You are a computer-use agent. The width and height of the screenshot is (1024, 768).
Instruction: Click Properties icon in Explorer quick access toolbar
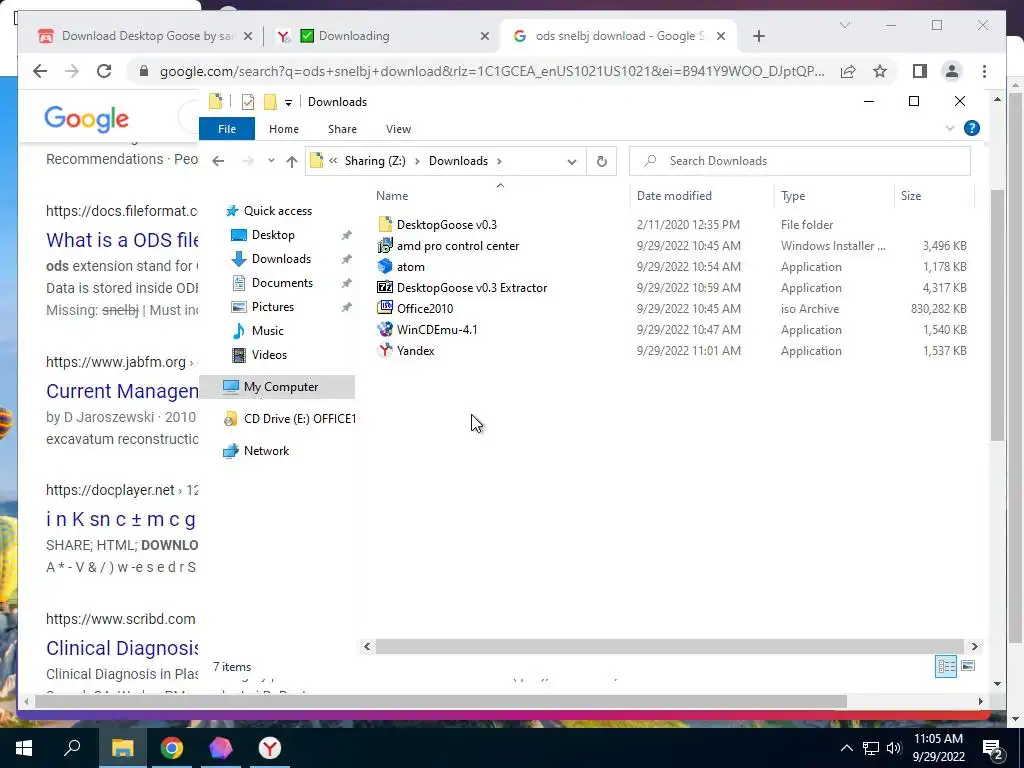248,102
